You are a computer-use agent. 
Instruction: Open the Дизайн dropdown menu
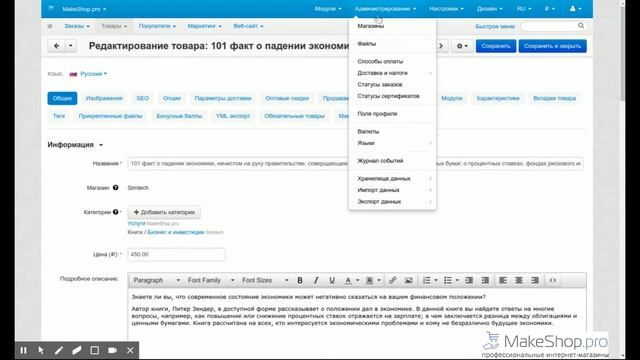pos(489,9)
